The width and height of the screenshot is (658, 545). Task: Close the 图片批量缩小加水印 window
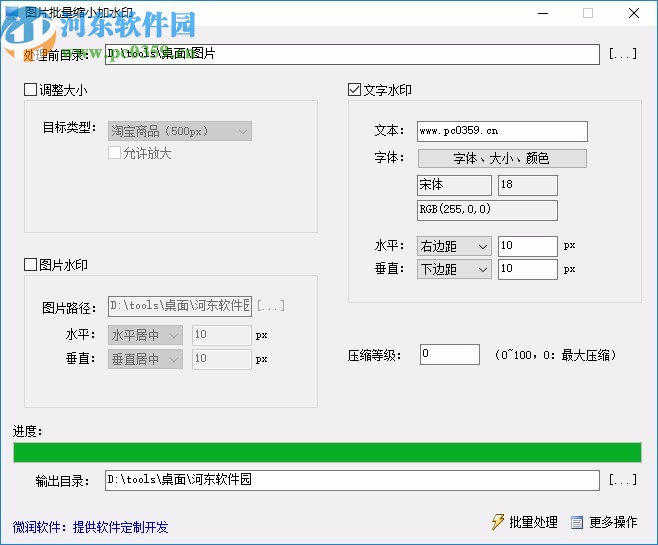tap(634, 13)
